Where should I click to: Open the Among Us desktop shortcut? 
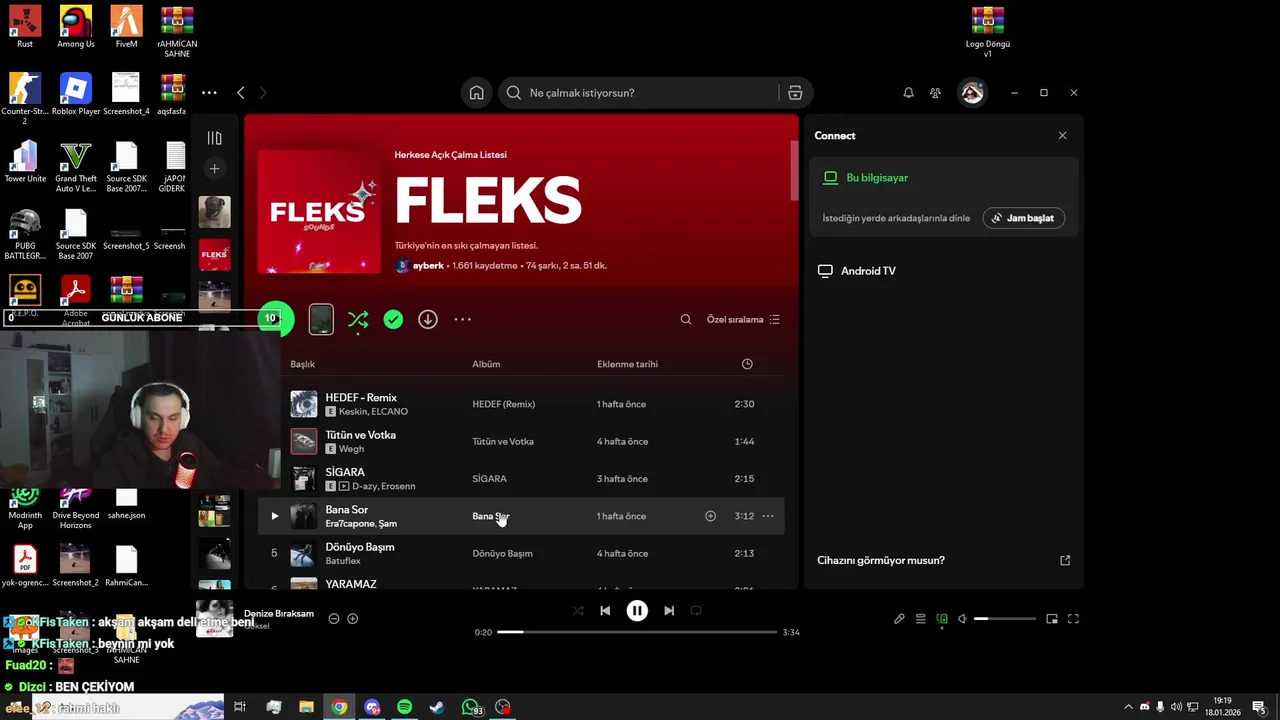(x=75, y=26)
